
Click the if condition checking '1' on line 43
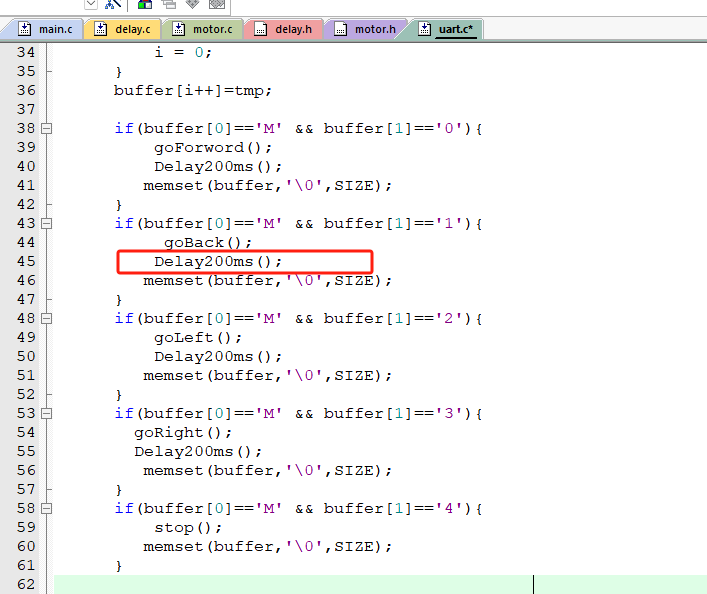pos(298,224)
